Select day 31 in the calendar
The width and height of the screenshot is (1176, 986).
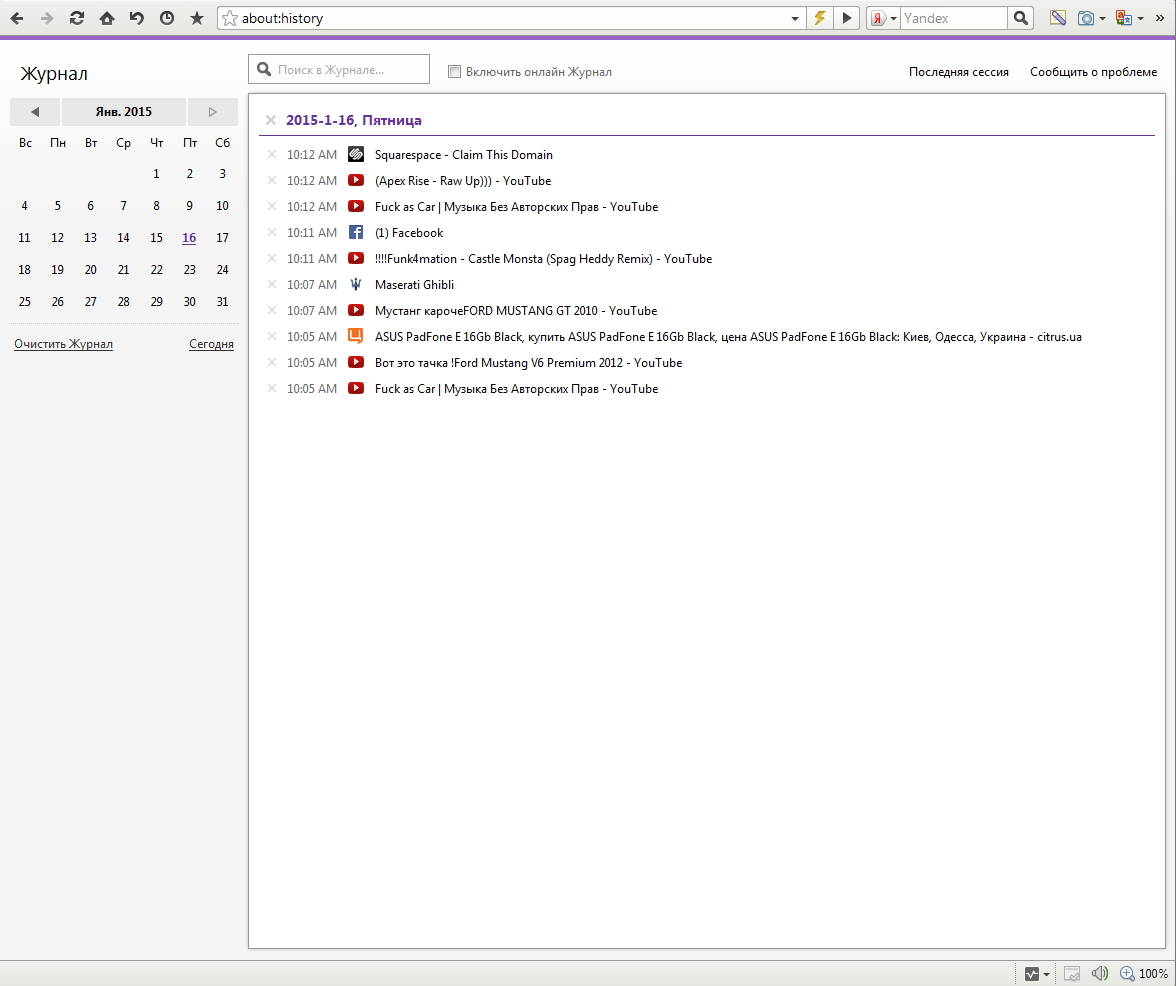point(222,301)
